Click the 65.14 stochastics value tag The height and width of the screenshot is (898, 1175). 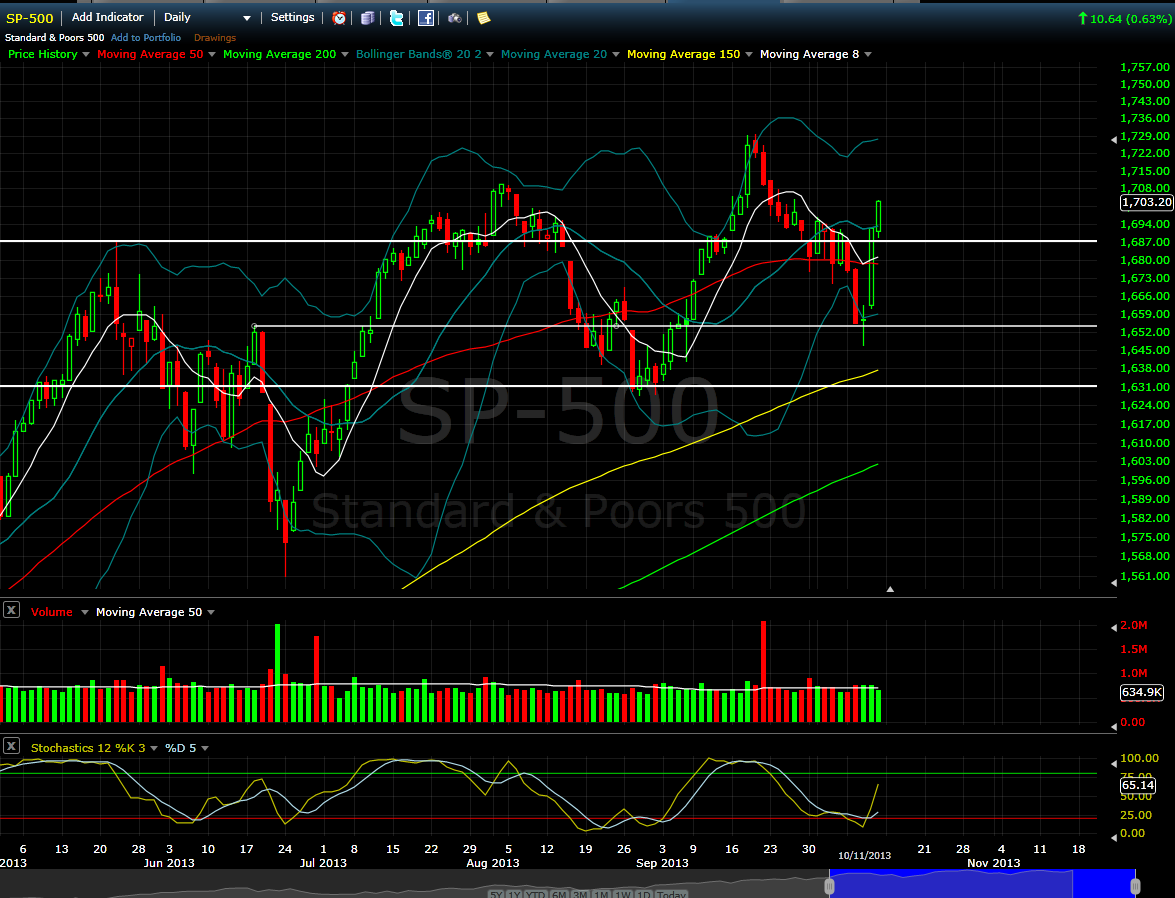tap(1138, 786)
